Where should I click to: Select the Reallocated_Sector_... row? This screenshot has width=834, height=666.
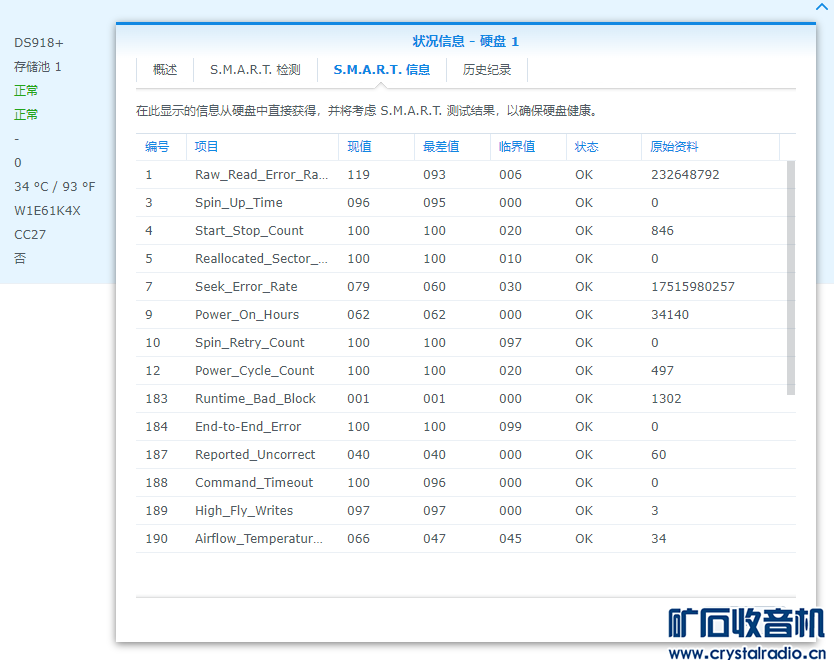[461, 259]
